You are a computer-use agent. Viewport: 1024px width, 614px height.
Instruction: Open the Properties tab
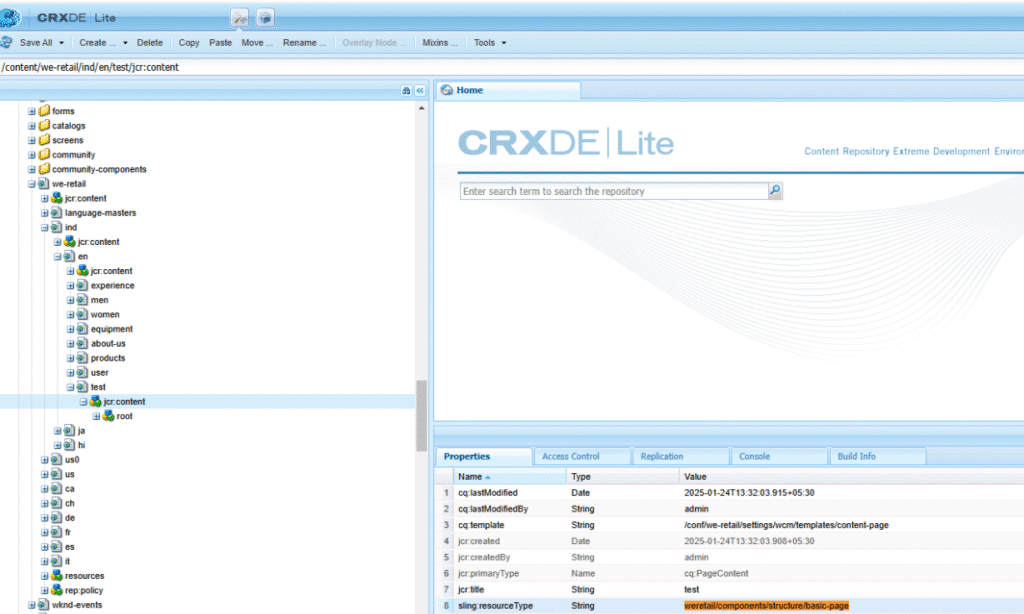(483, 457)
